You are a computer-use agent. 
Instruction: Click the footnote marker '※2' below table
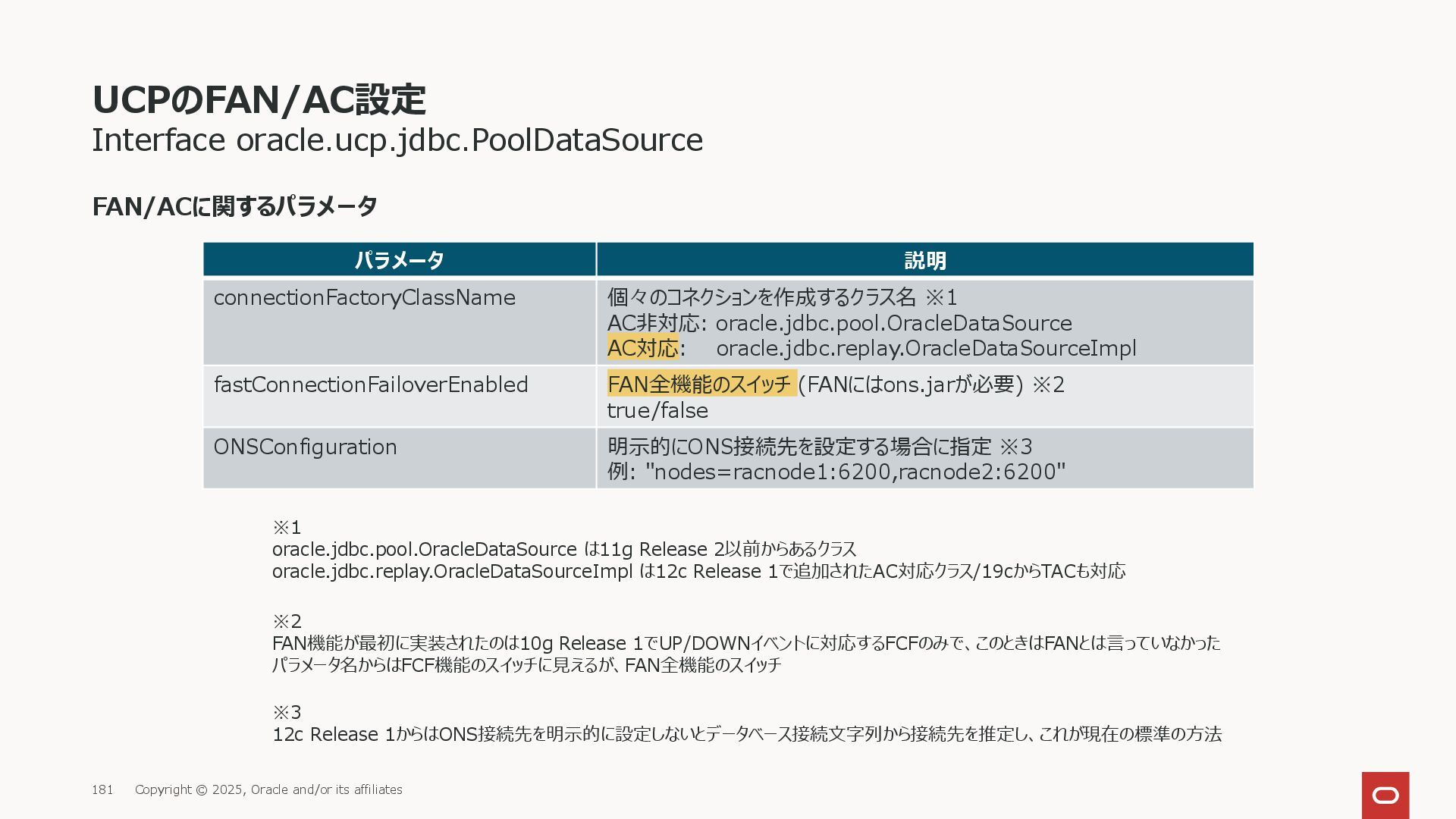[287, 622]
